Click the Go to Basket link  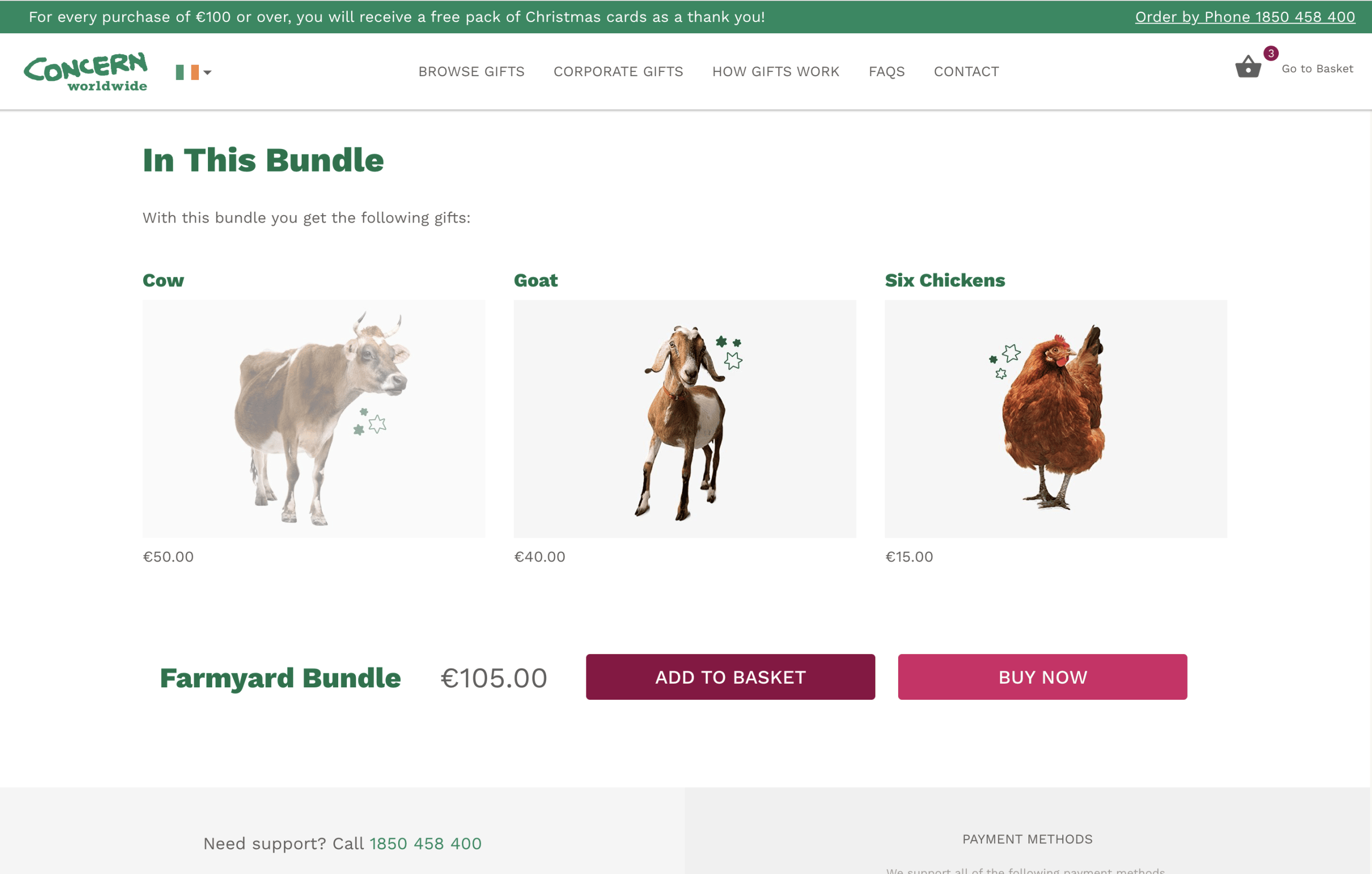(1317, 69)
